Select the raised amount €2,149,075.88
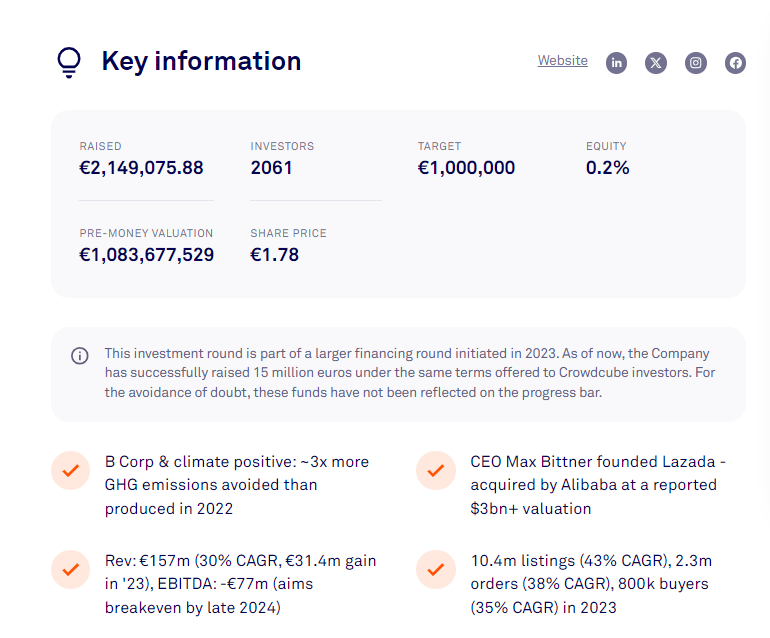Viewport: 770px width, 638px height. [x=141, y=168]
